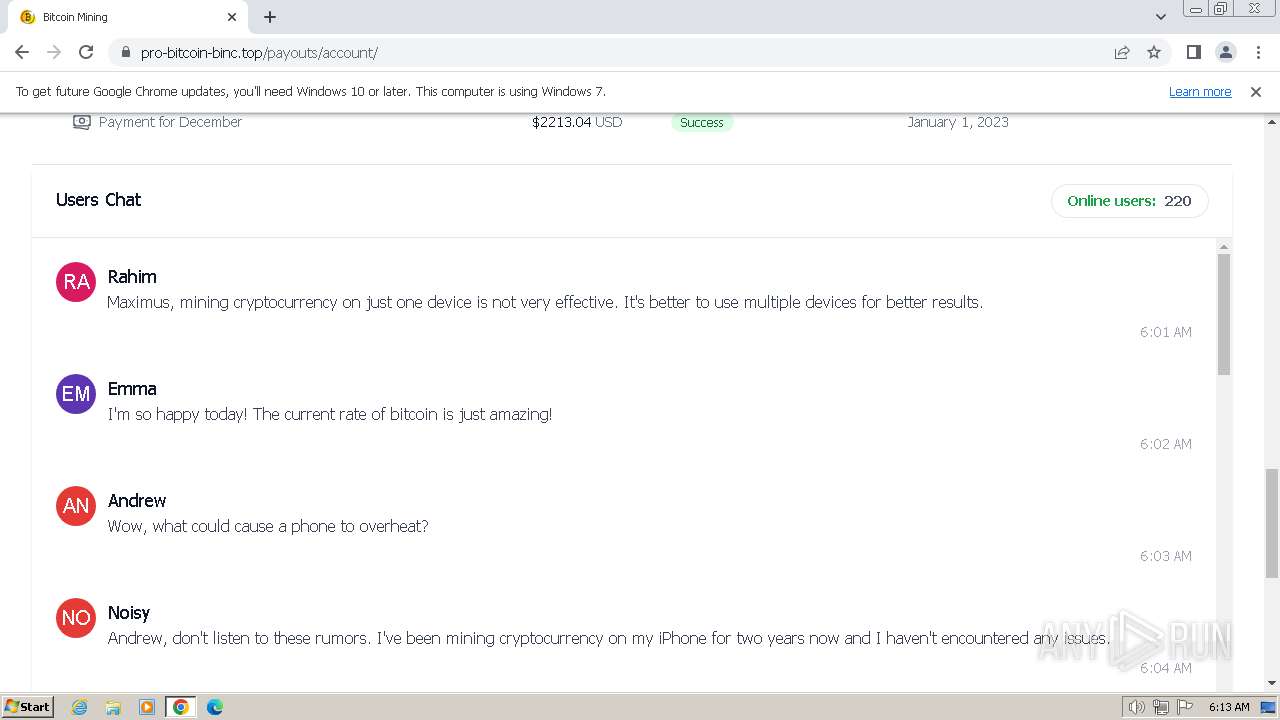Click Noisy's NO avatar
1280x720 pixels.
pyautogui.click(x=76, y=618)
